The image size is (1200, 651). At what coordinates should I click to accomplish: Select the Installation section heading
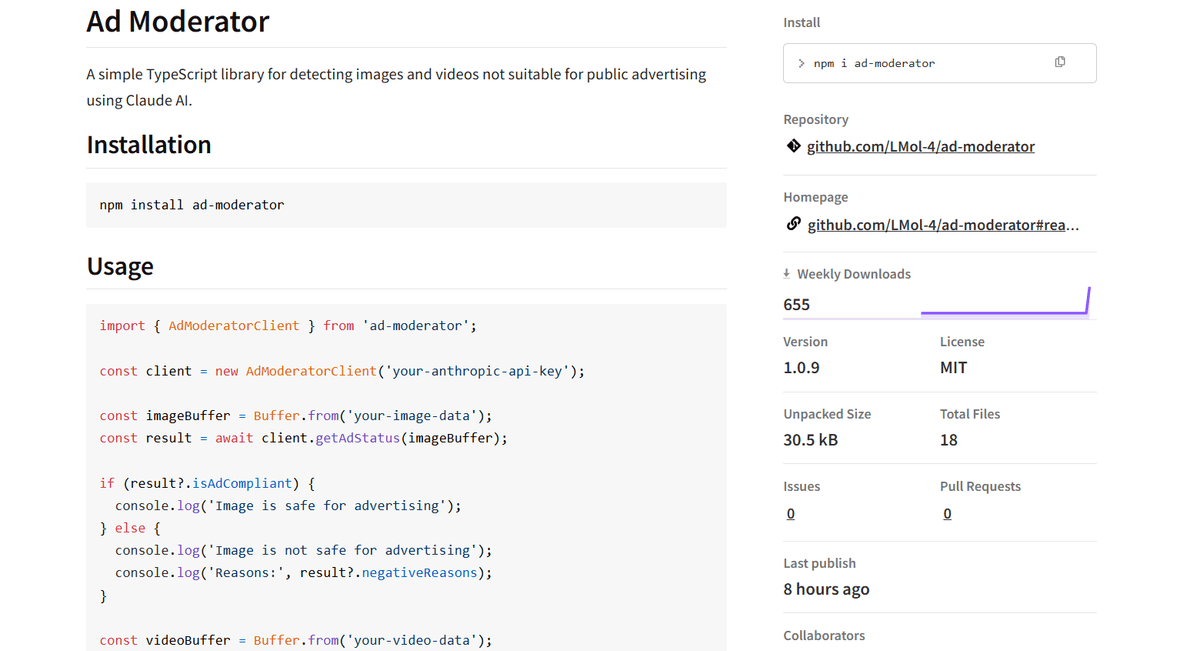pyautogui.click(x=148, y=144)
